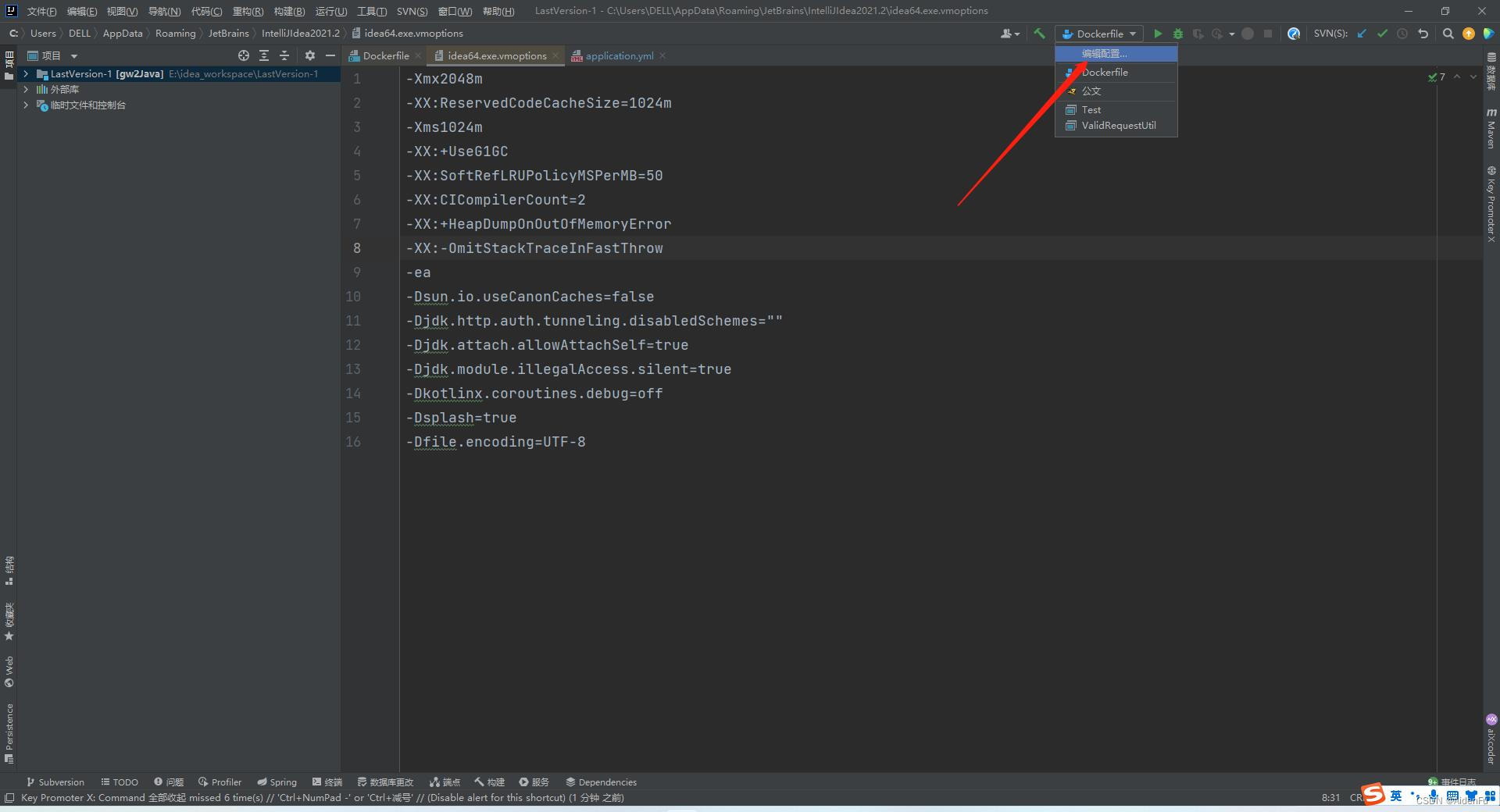
Task: Click the colorful plugin icon at toolbar end
Action: pos(1489,34)
